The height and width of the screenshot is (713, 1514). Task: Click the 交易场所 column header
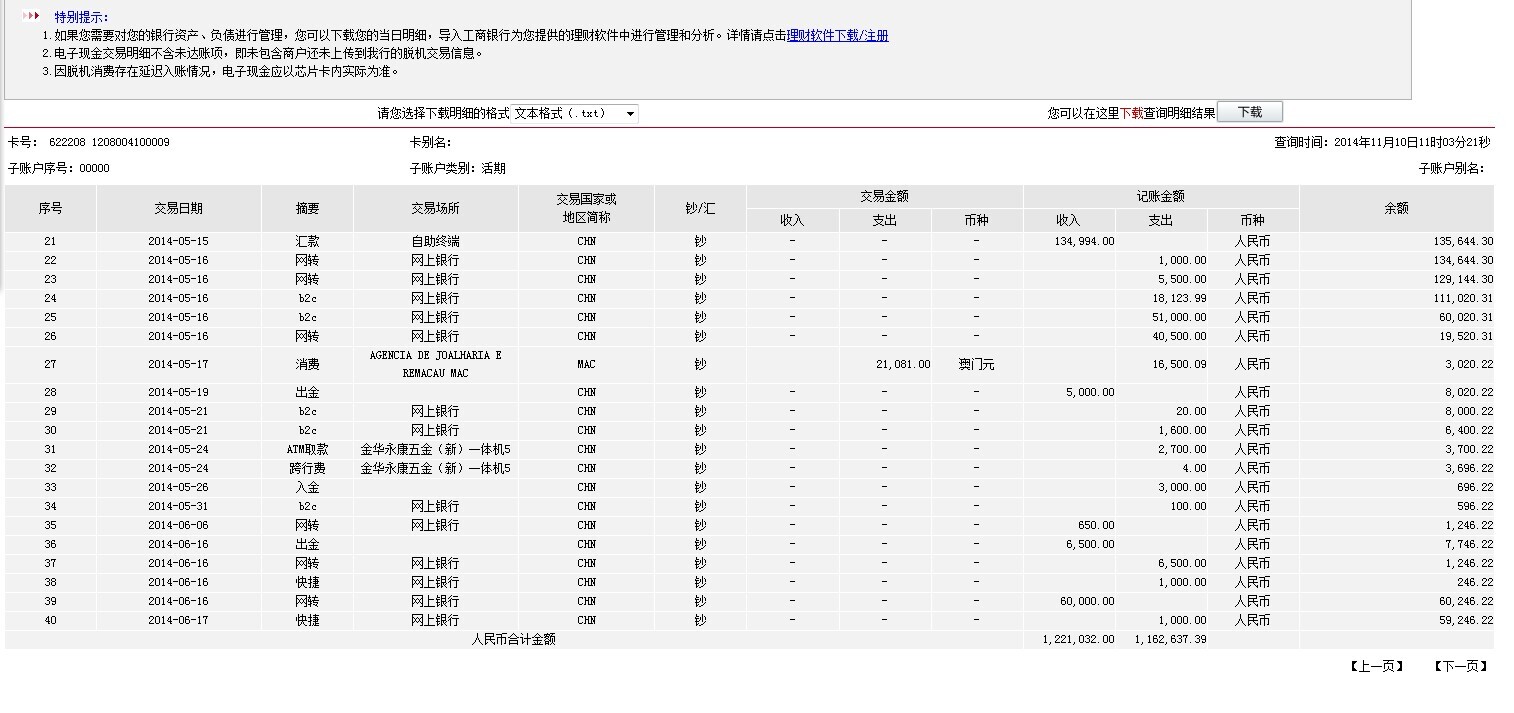pyautogui.click(x=435, y=208)
